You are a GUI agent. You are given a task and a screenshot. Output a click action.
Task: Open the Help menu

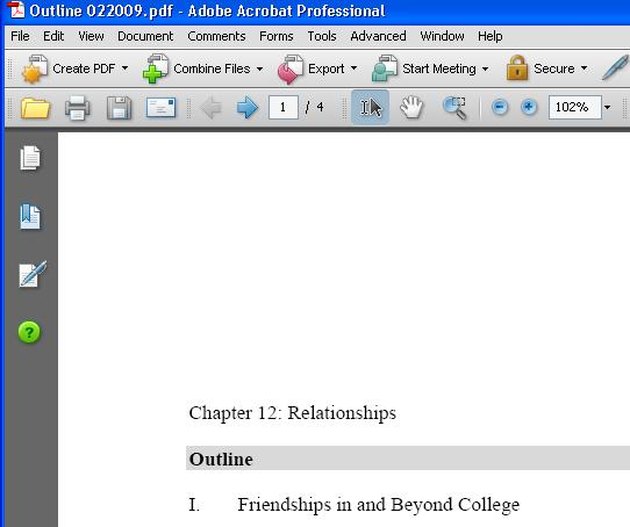coord(490,36)
